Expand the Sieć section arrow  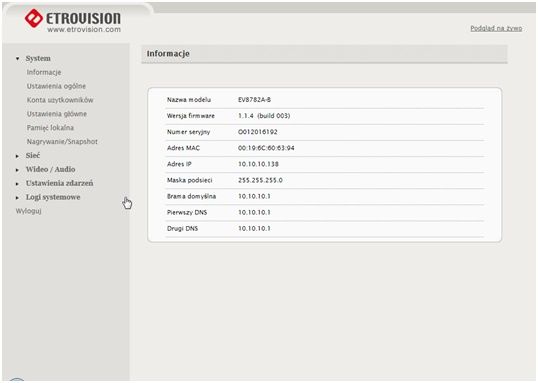point(17,156)
